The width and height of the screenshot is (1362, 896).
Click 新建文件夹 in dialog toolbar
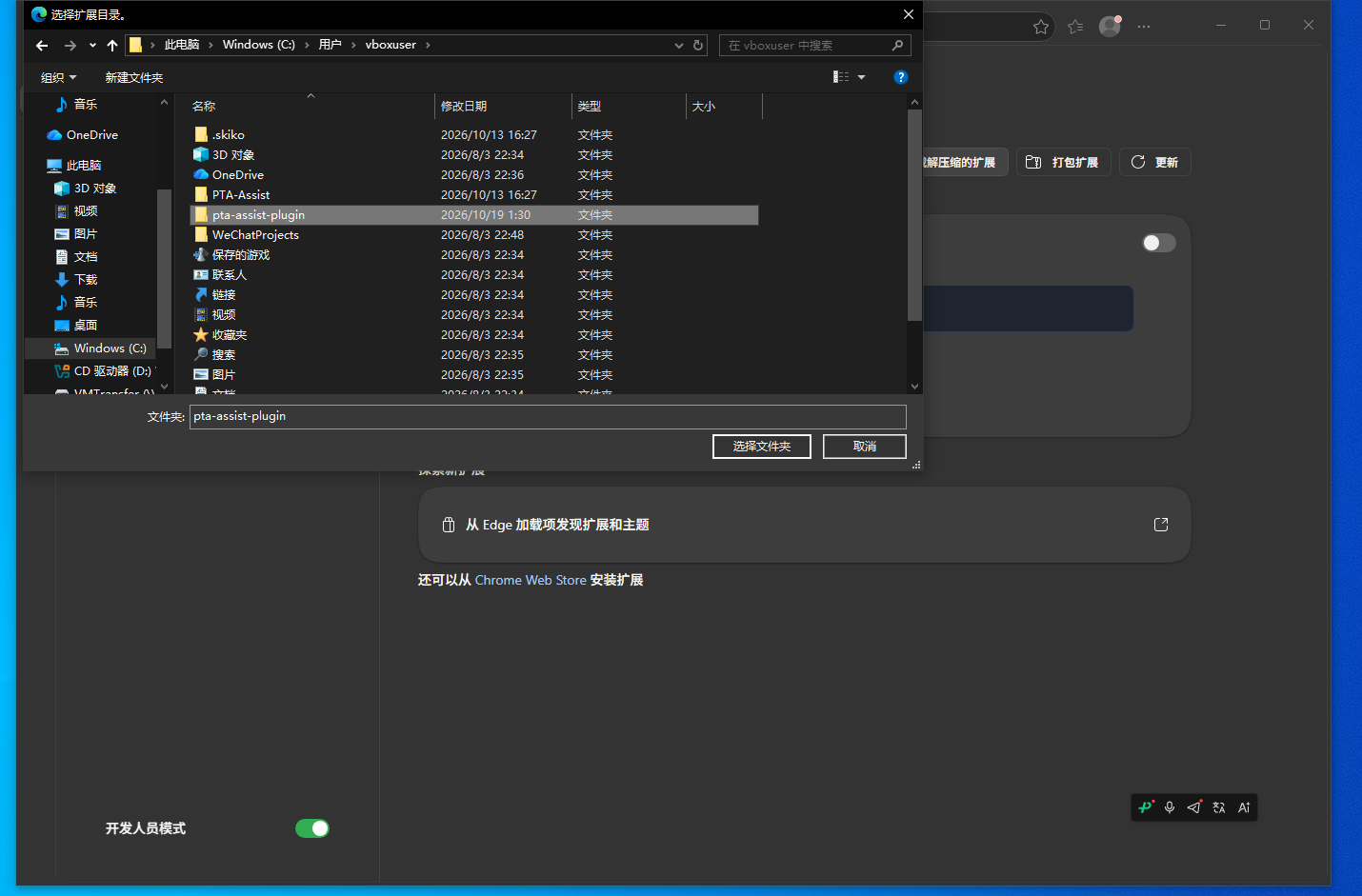pos(134,77)
